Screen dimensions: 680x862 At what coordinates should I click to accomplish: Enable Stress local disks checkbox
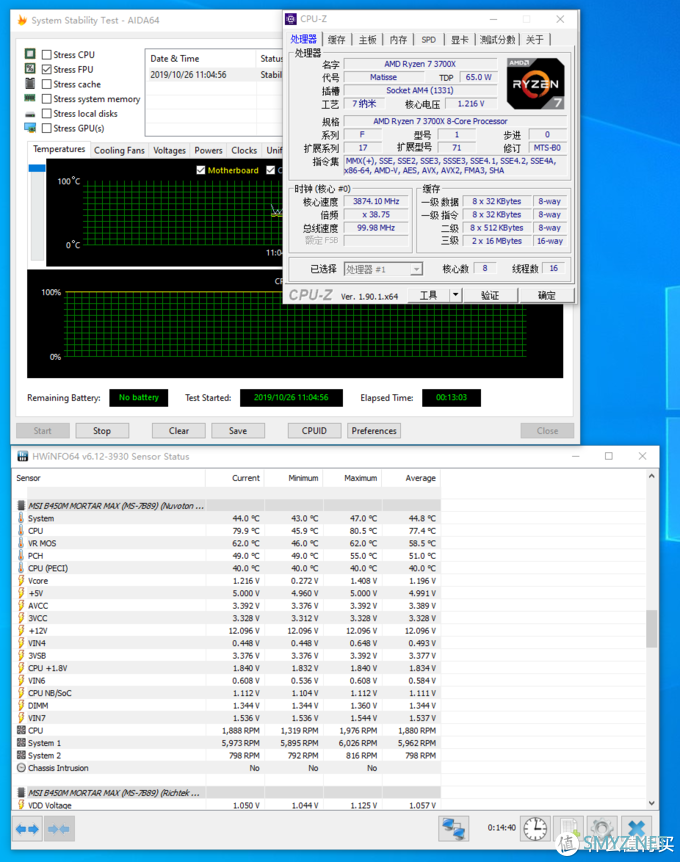(x=47, y=113)
